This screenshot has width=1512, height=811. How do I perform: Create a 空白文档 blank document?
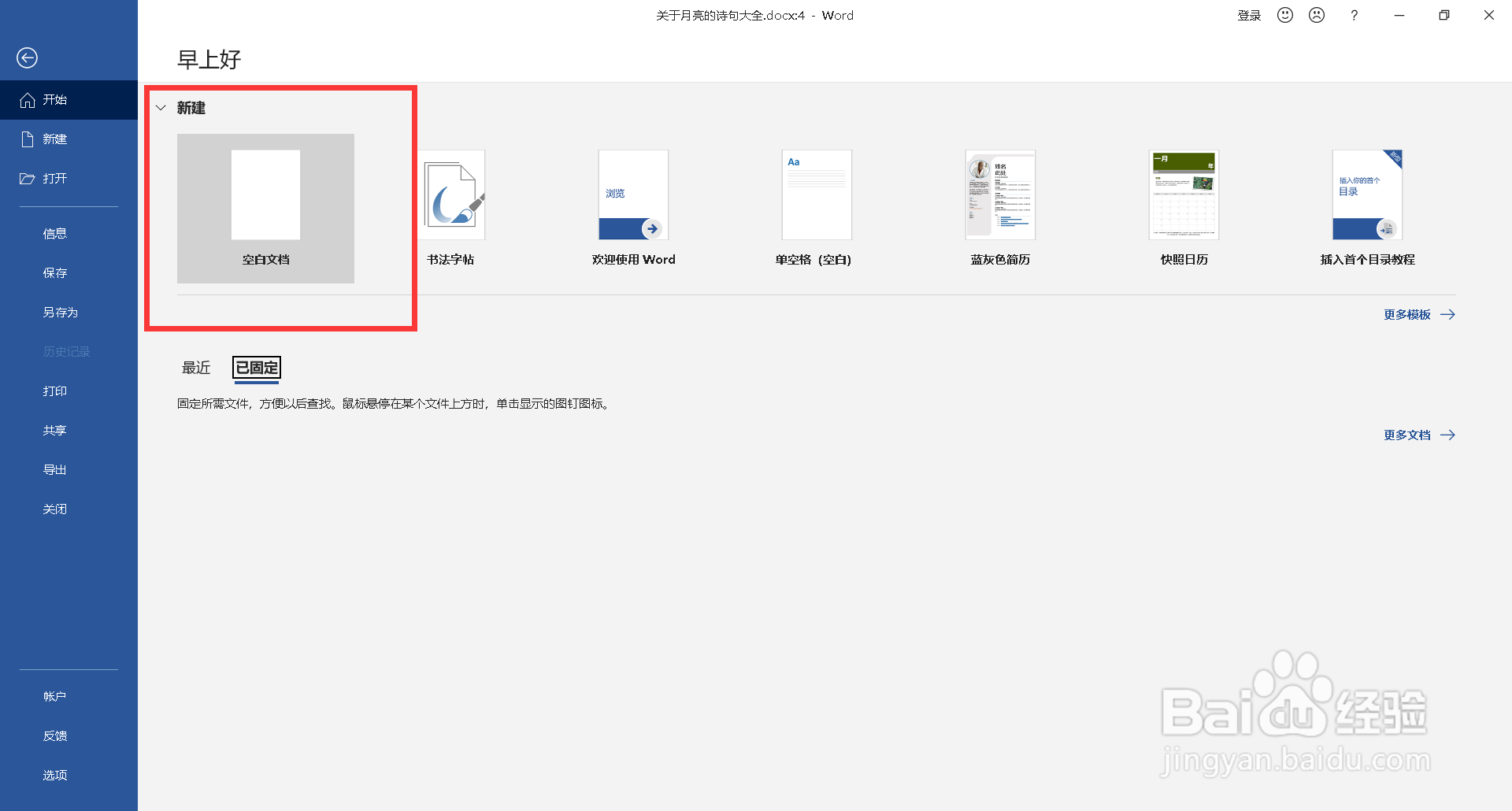265,209
